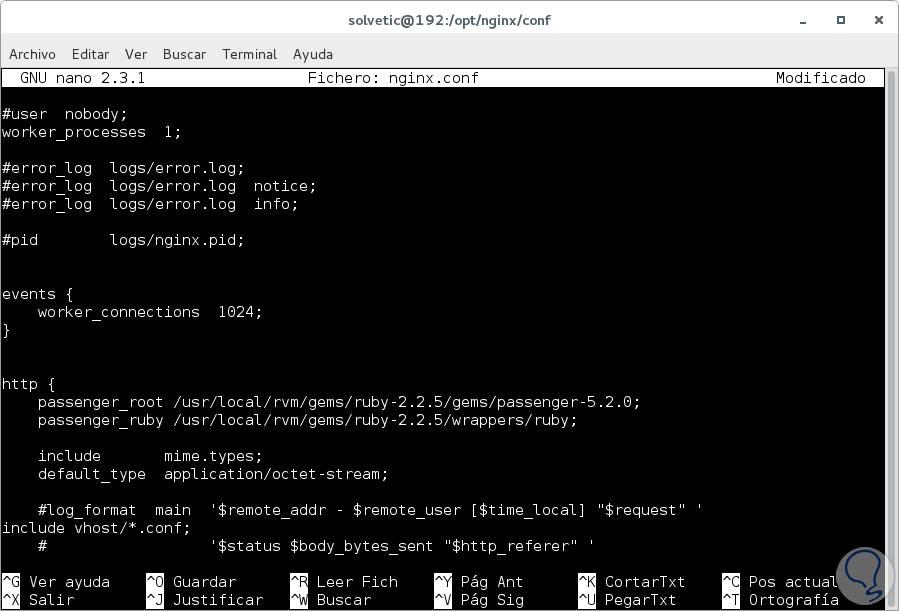Open the Terminal menu
Viewport: 899px width, 611px height.
249,54
